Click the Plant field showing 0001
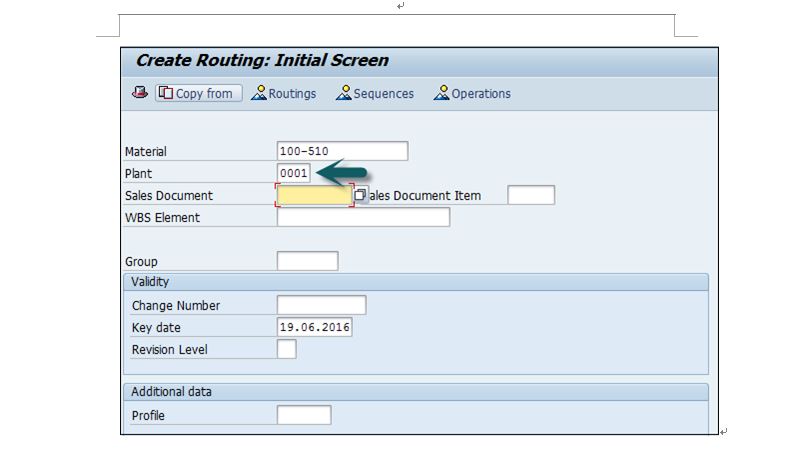The image size is (788, 454). (293, 173)
